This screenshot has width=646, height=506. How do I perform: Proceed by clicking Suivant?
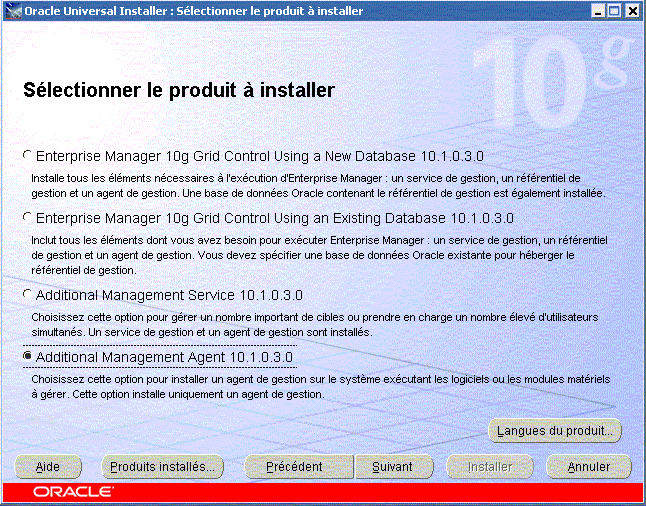[x=392, y=466]
